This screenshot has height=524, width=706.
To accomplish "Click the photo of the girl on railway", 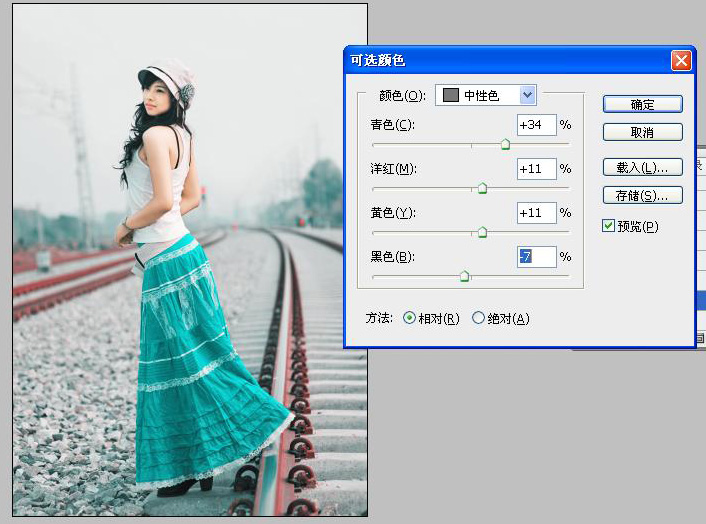I will [x=190, y=260].
